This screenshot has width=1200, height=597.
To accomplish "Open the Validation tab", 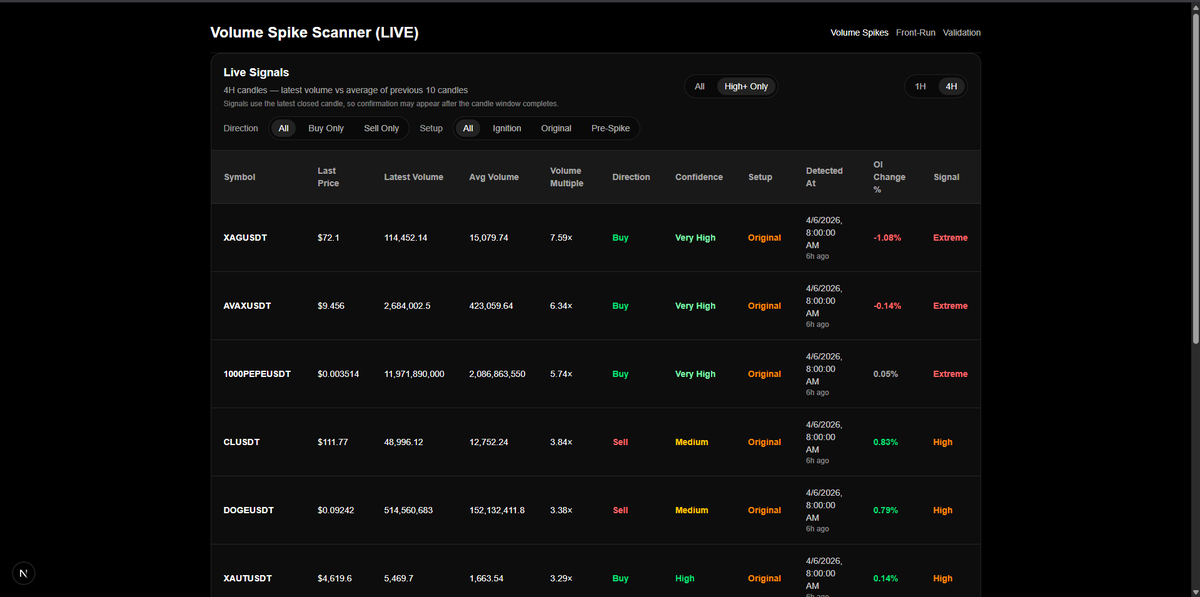I will click(962, 33).
